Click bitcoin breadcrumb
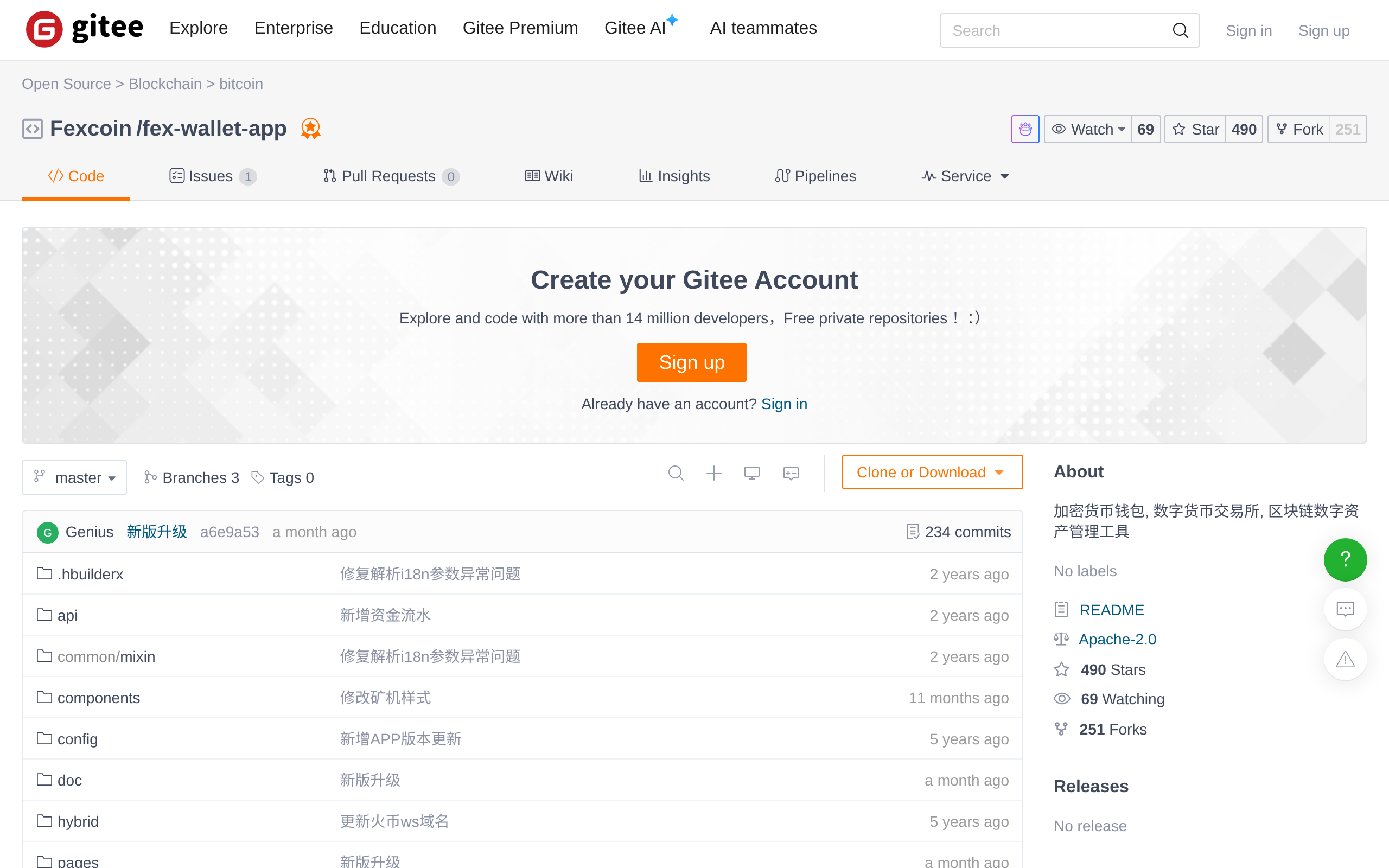This screenshot has height=868, width=1389. (x=241, y=84)
